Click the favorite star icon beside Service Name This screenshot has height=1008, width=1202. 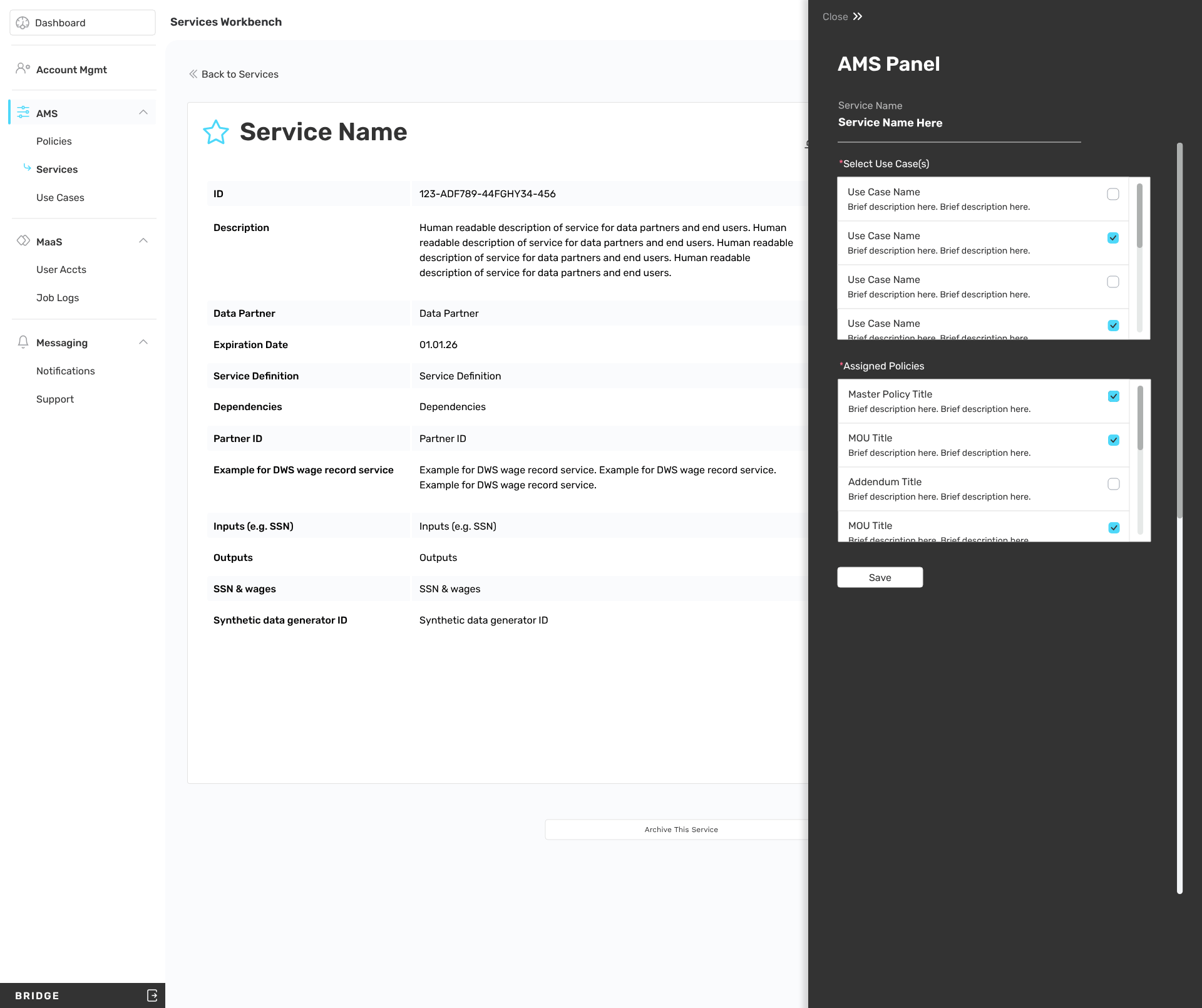point(216,132)
